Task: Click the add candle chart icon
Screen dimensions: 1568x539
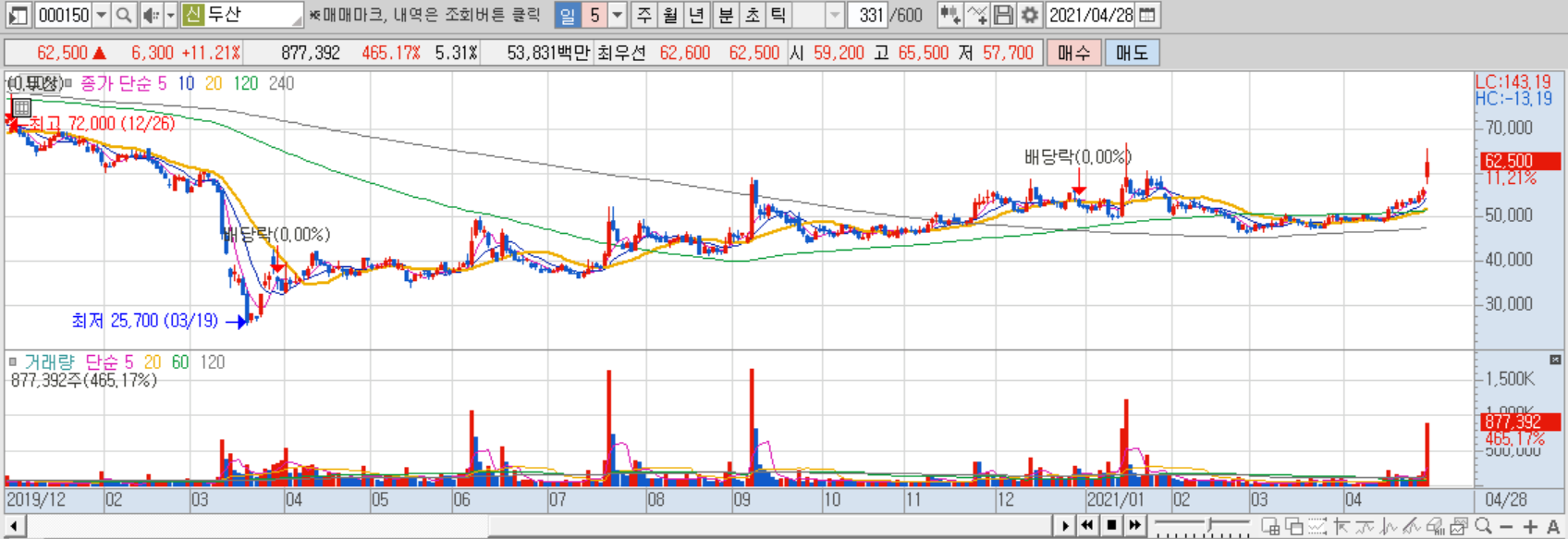Action: click(949, 15)
